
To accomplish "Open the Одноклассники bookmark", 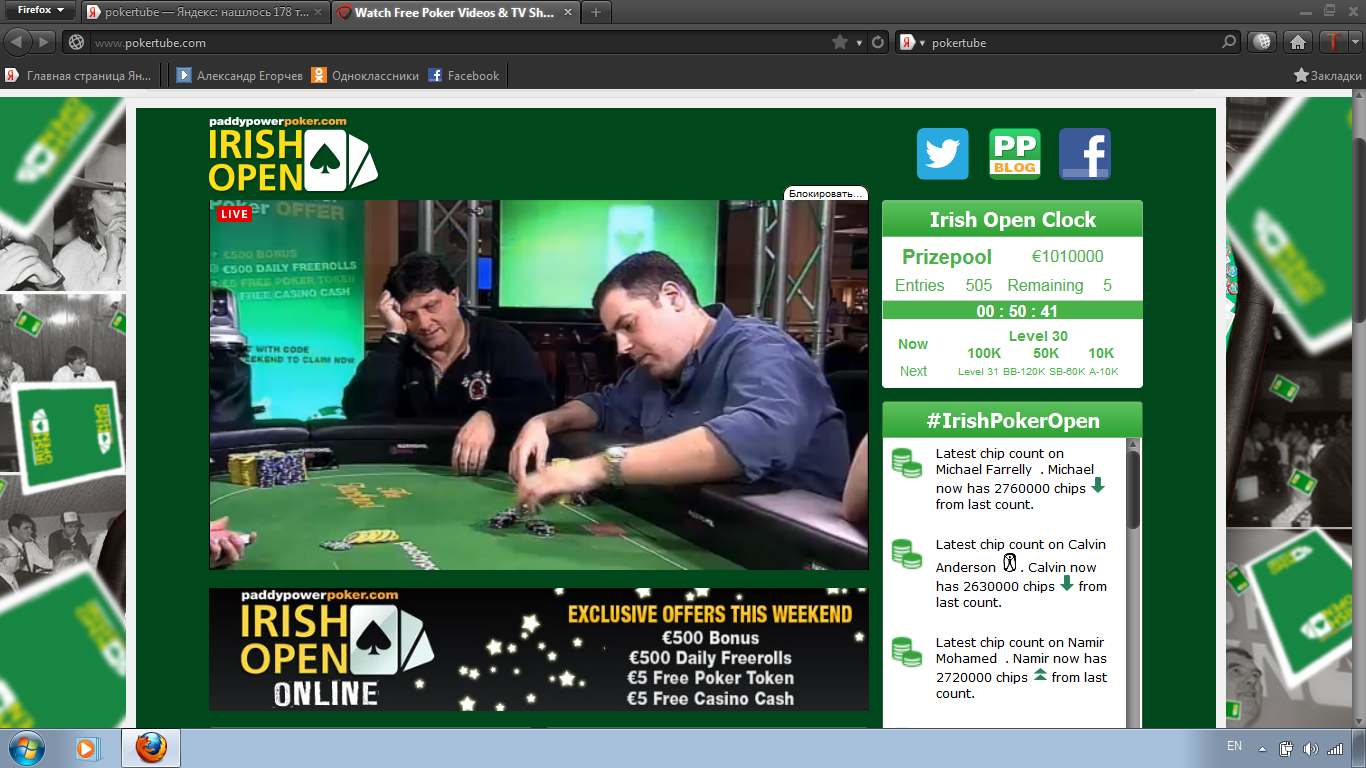I will pos(365,75).
